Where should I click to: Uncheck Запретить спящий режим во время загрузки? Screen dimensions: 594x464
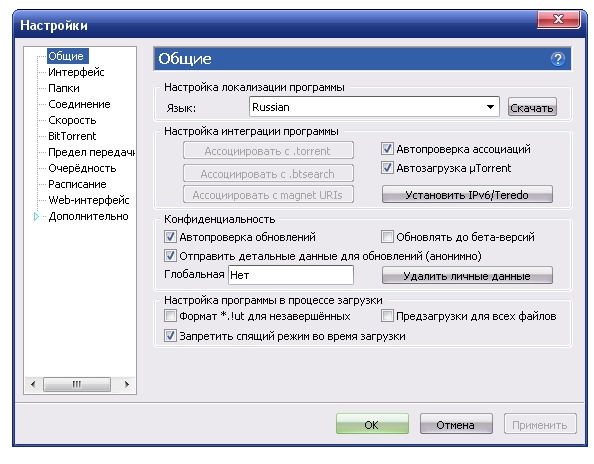(x=170, y=336)
